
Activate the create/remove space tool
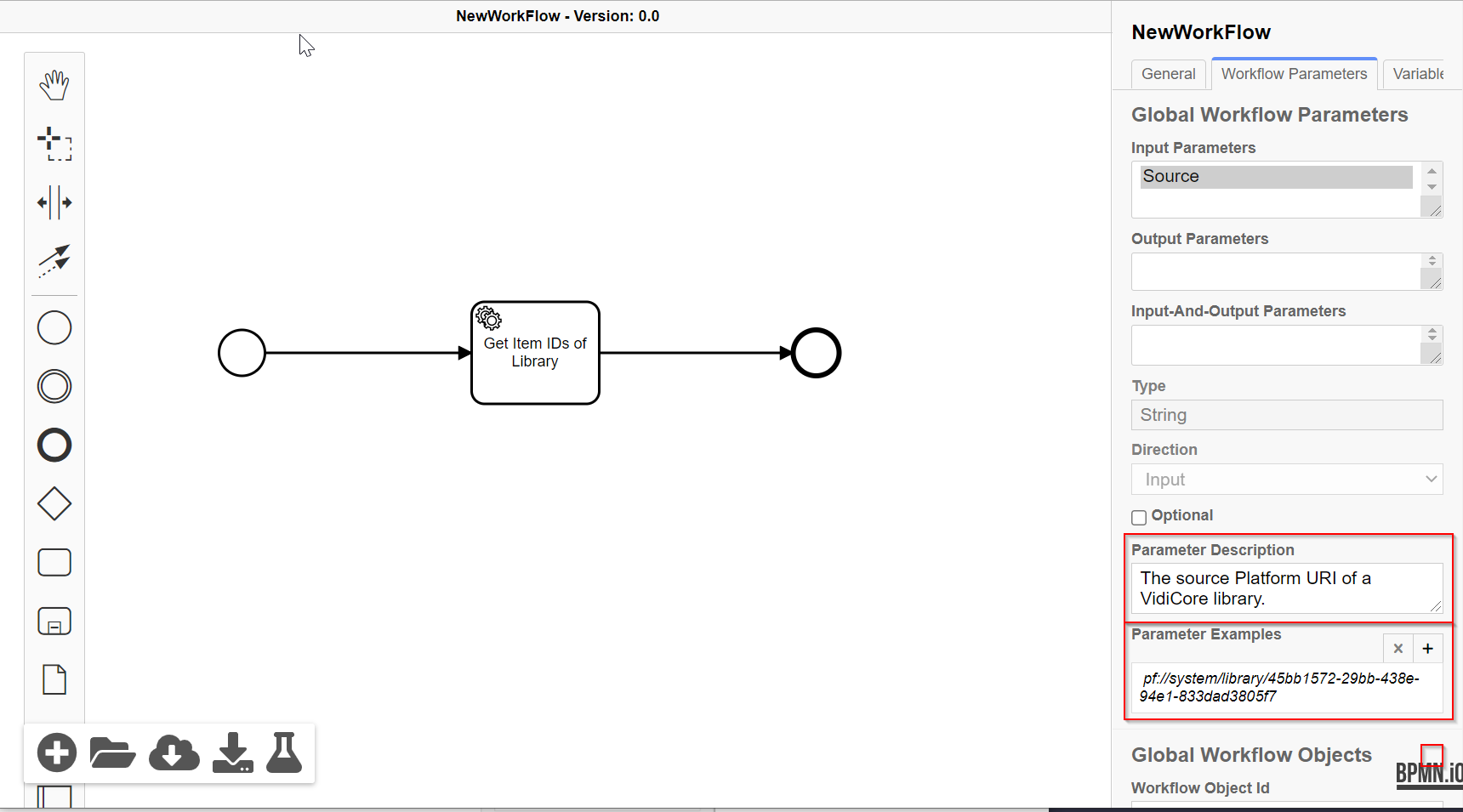click(54, 202)
